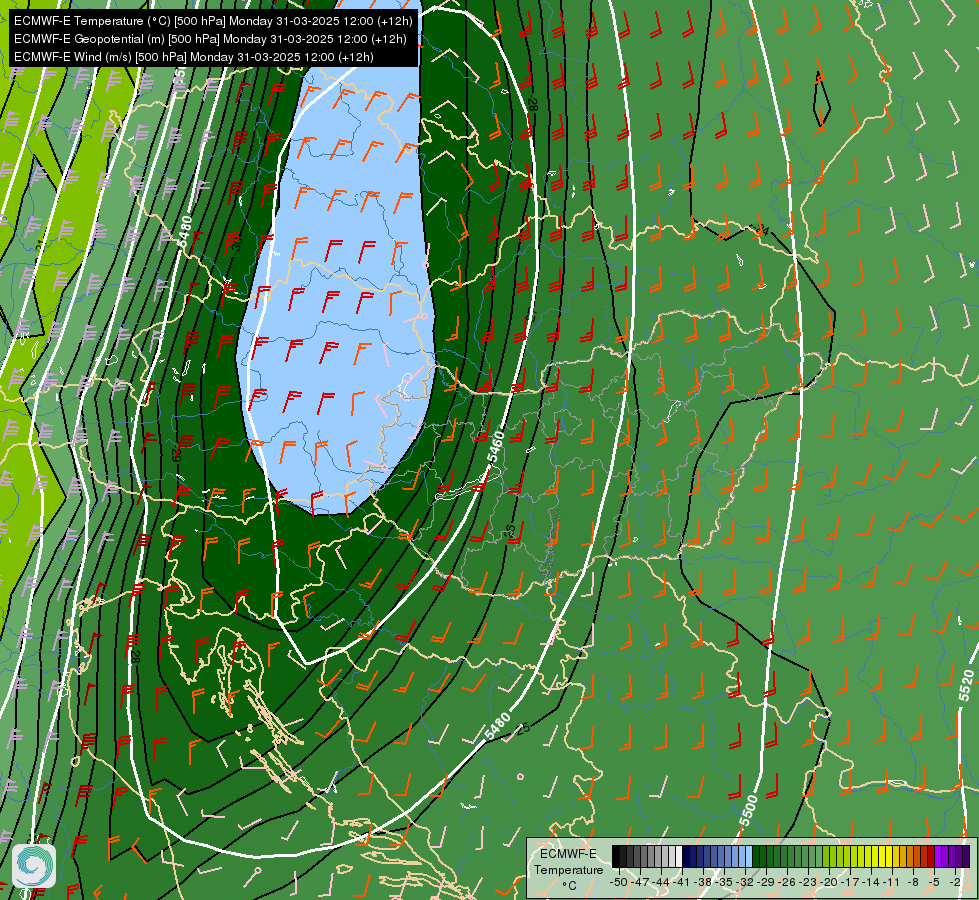Click the ECMWF-E Geopotential (m) title line
This screenshot has width=979, height=900.
point(210,39)
